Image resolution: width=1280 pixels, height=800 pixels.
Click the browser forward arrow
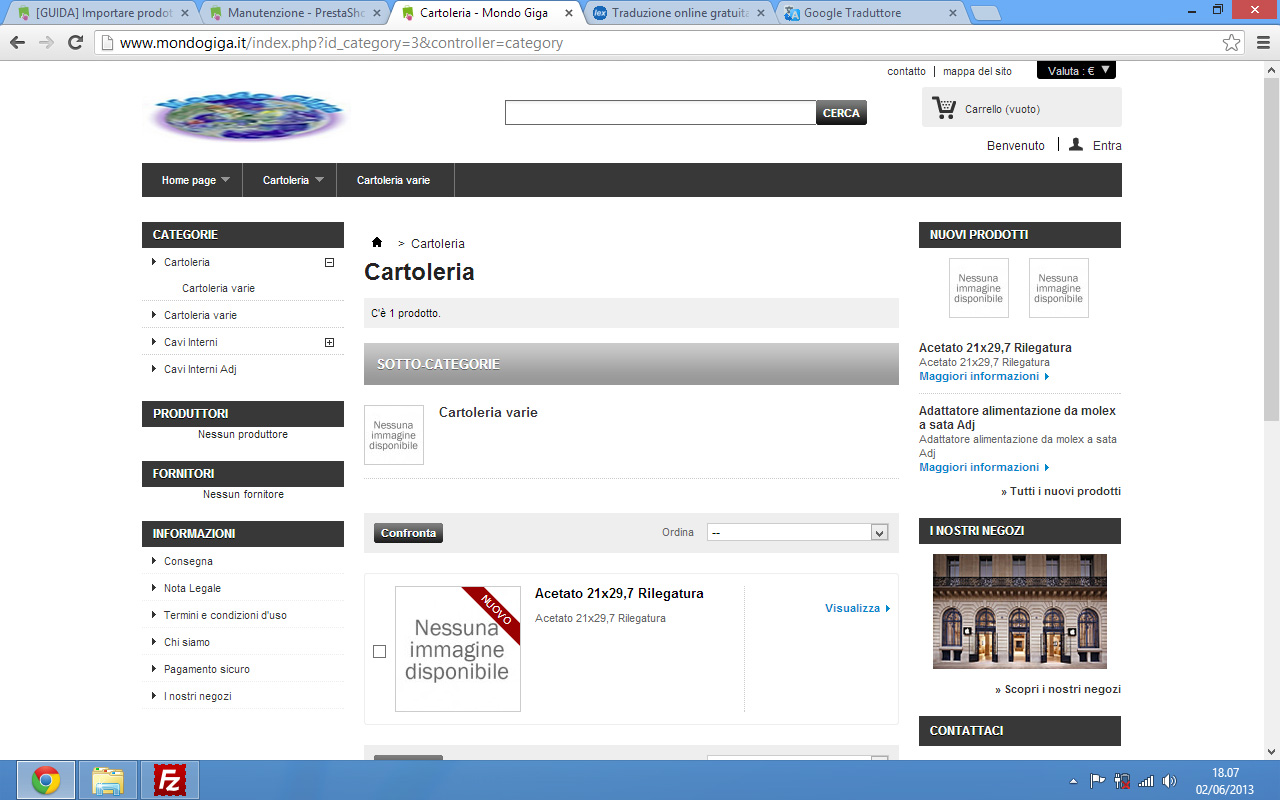[x=46, y=43]
